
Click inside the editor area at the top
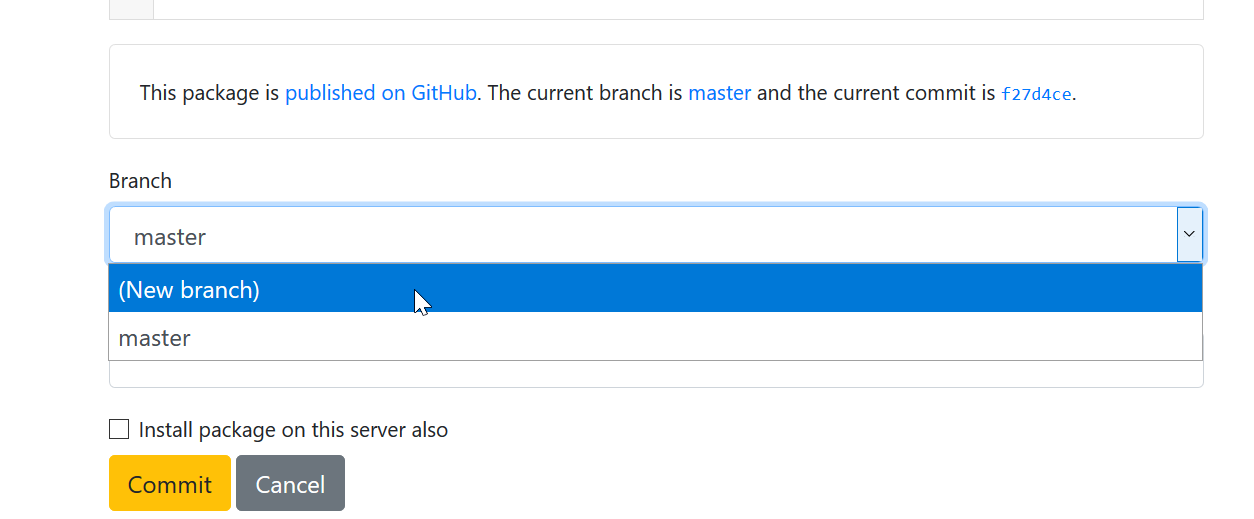coord(678,9)
